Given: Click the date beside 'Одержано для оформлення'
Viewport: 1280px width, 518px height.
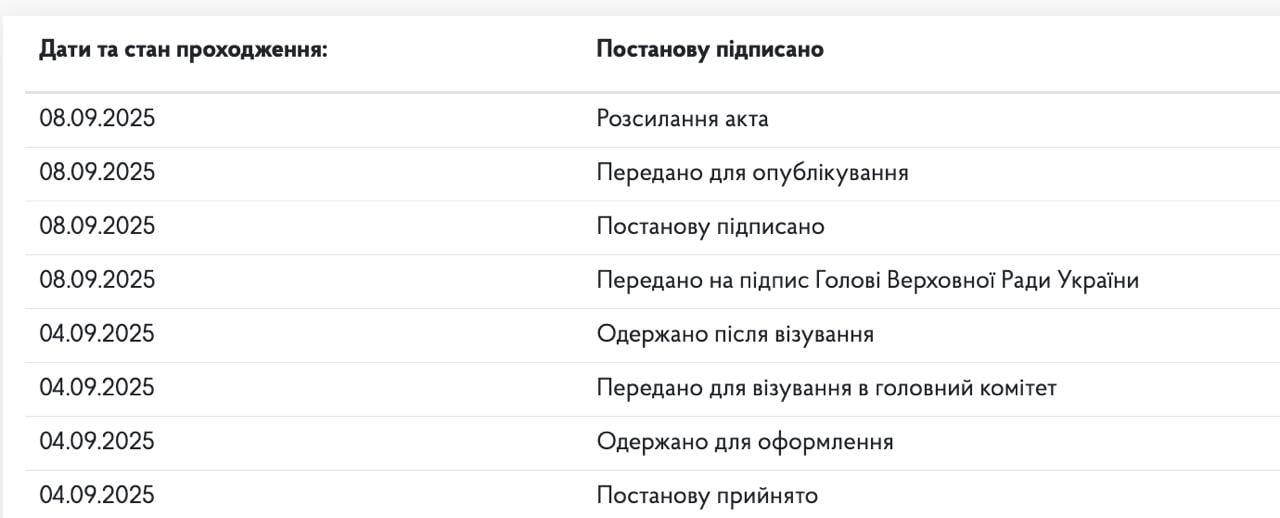Looking at the screenshot, I should [97, 442].
